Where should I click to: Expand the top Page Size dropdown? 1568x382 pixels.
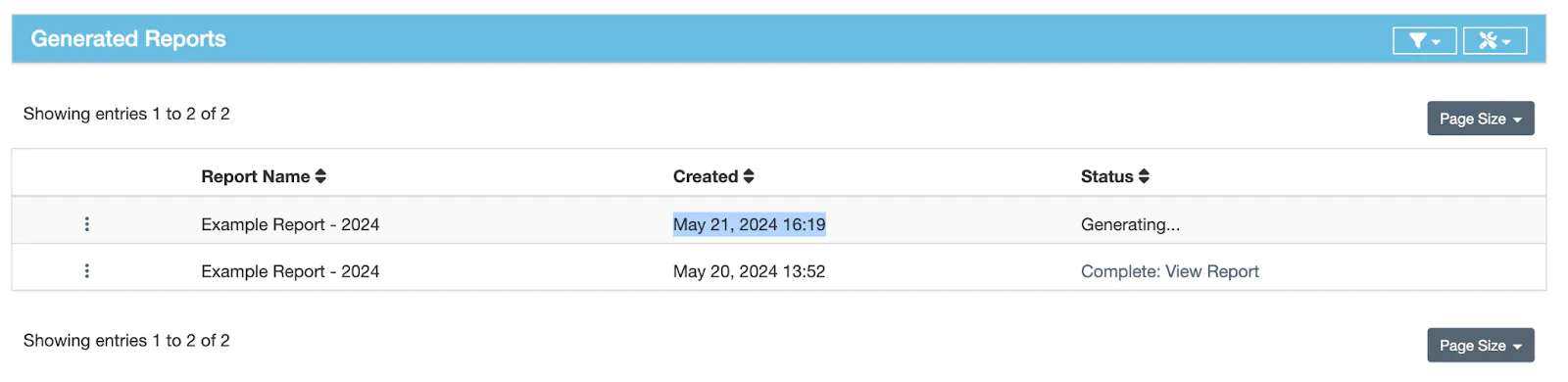(1480, 119)
